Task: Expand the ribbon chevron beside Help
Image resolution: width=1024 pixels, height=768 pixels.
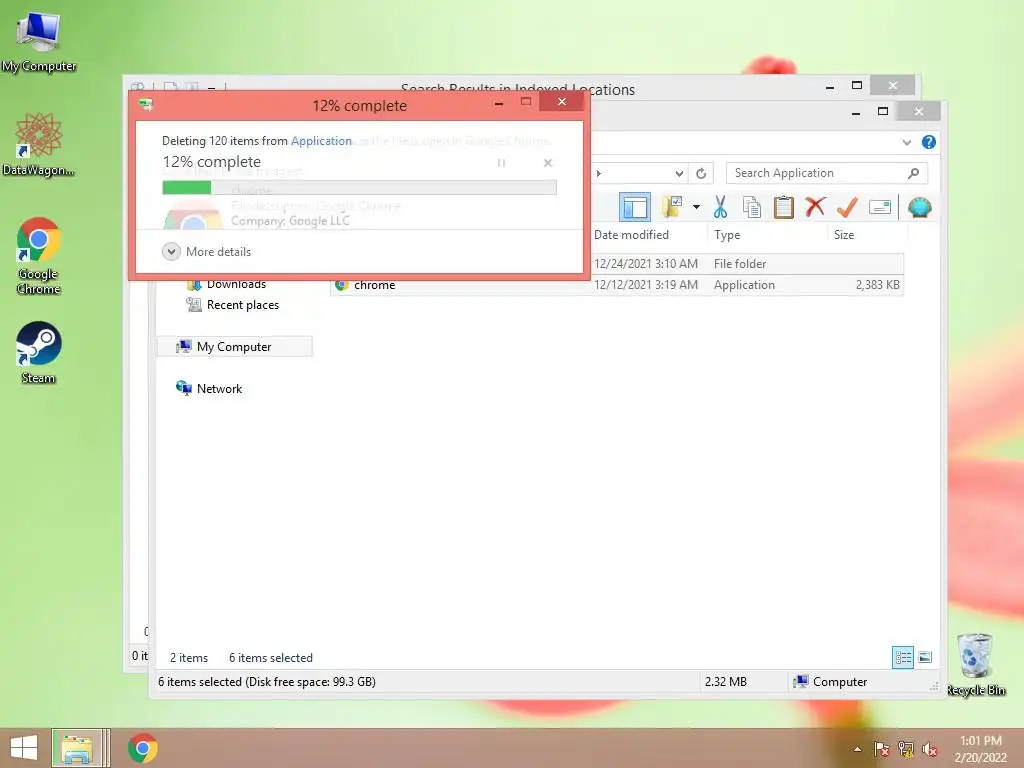Action: (906, 142)
